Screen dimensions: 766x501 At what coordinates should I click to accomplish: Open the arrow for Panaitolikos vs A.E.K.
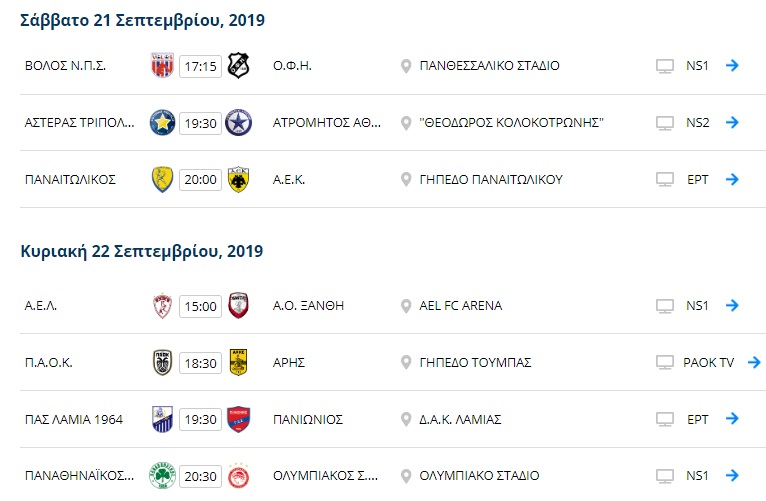pos(732,179)
